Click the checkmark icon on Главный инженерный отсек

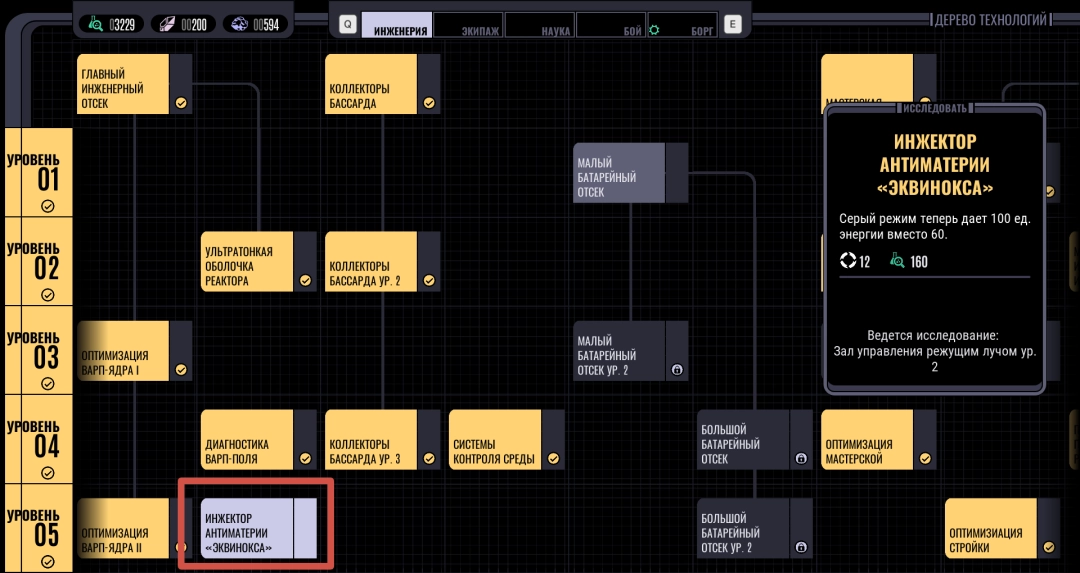181,102
